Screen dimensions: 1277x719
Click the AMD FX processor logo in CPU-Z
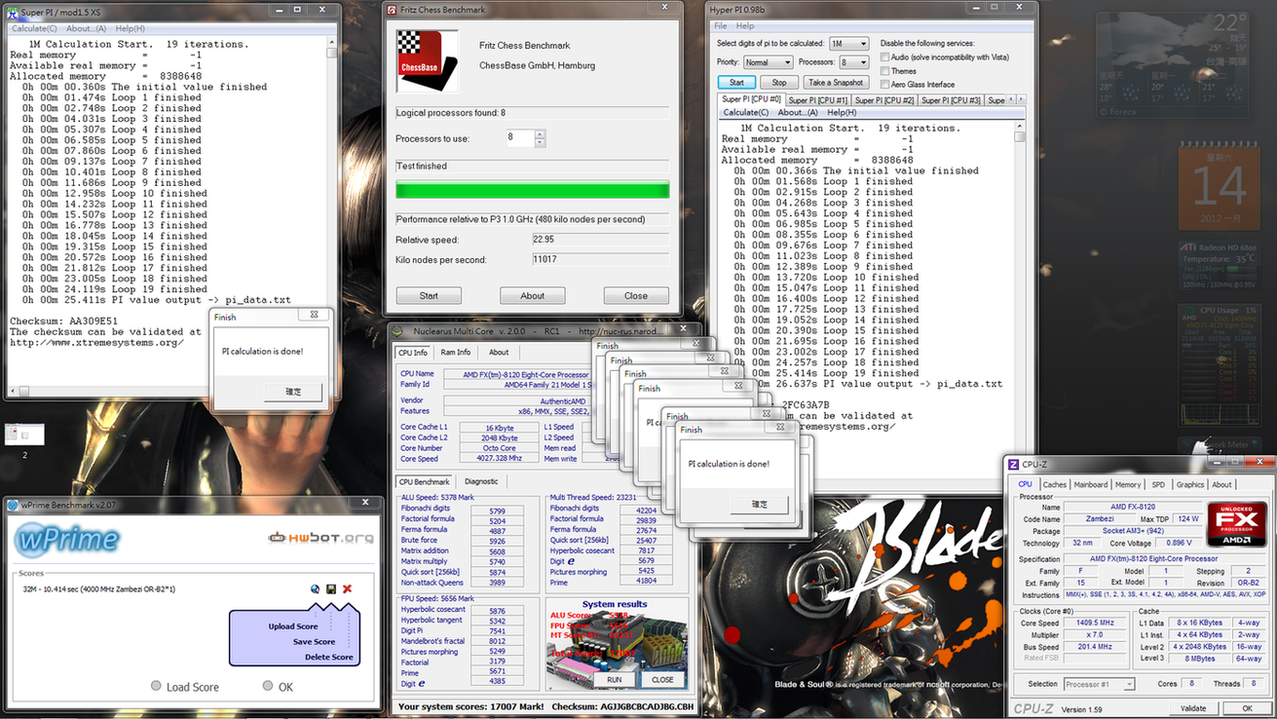pos(1239,522)
